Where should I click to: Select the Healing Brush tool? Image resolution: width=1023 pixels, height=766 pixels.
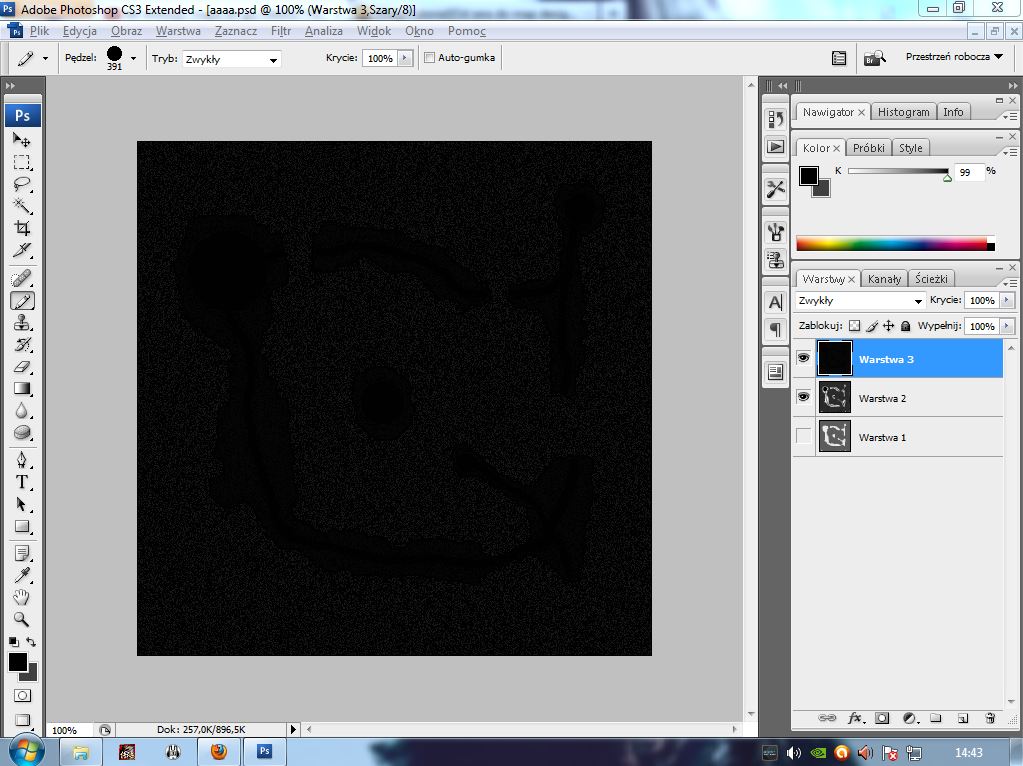[x=22, y=279]
